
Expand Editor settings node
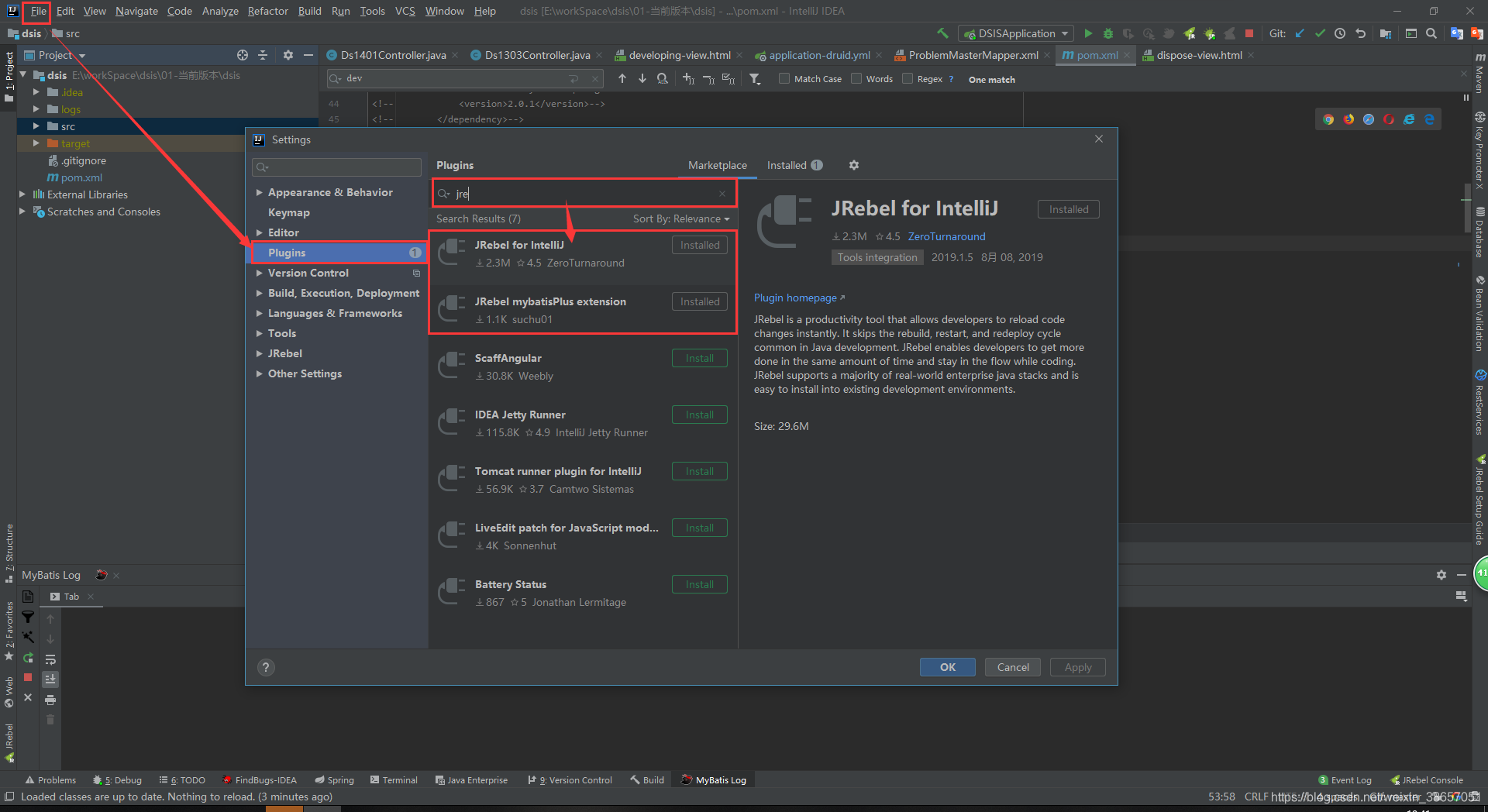[x=259, y=232]
